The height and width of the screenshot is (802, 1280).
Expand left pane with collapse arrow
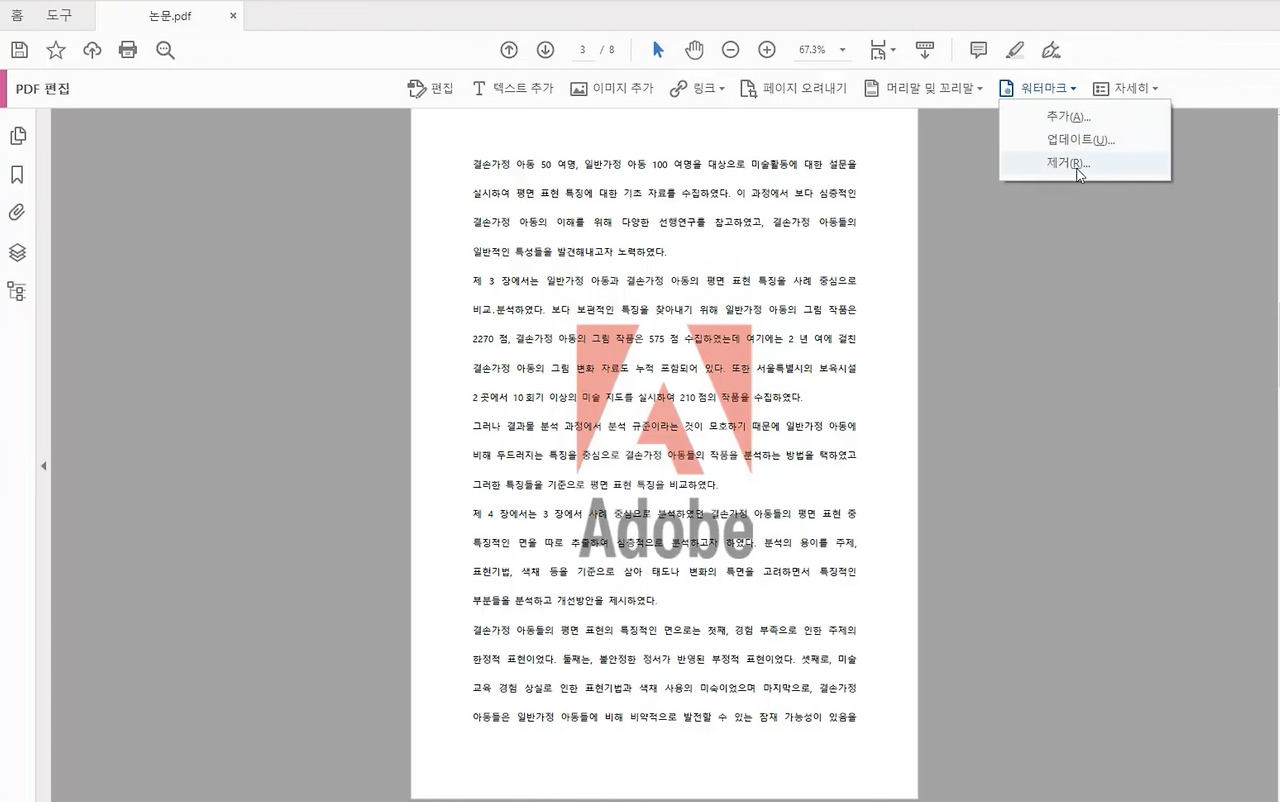pos(43,466)
